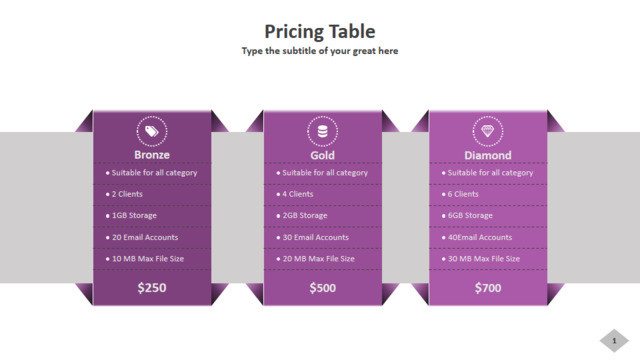Click the price tag icon above Bronze
Screen dimensions: 640x360
pyautogui.click(x=152, y=131)
